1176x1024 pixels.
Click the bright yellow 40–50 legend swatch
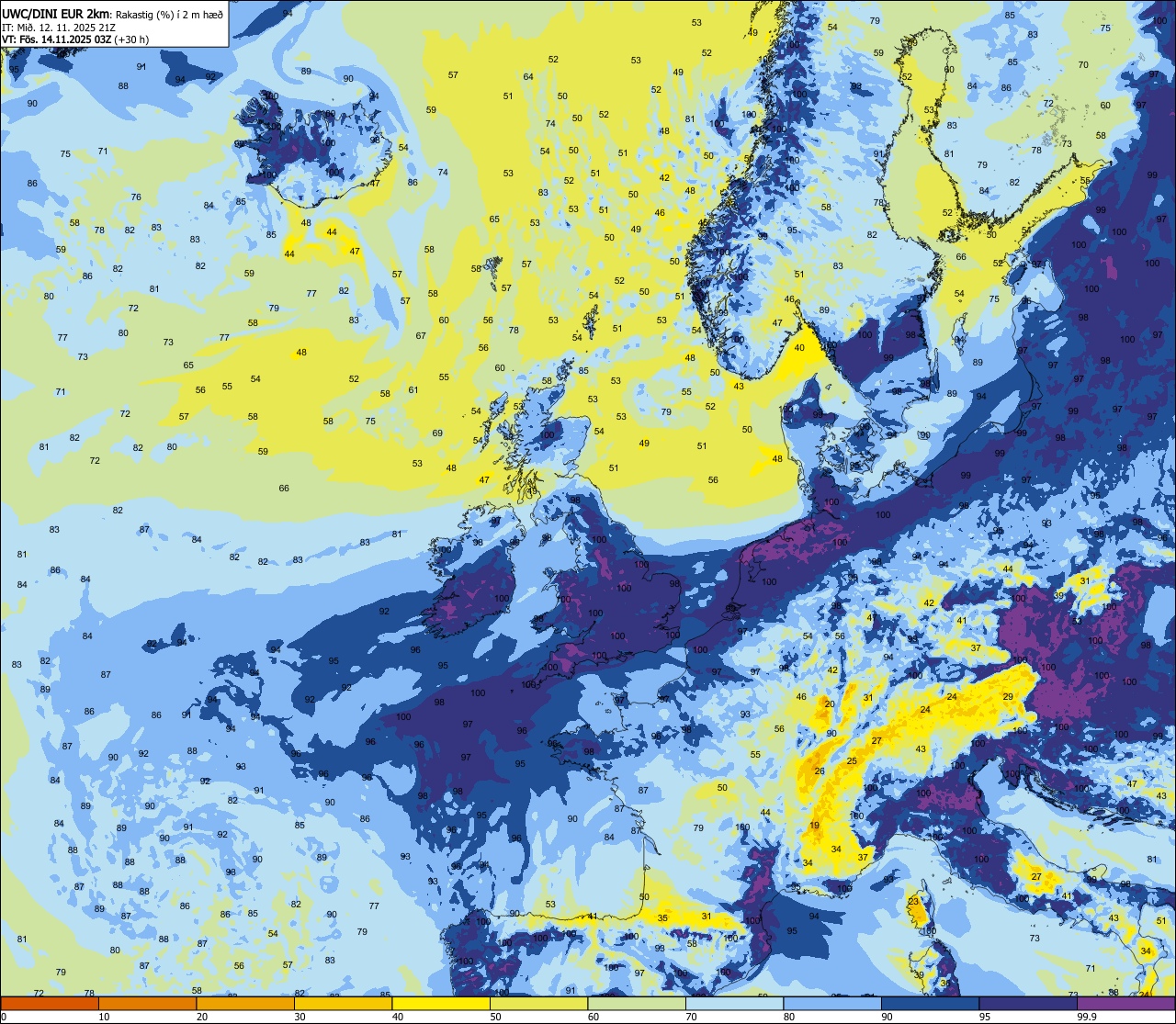tap(441, 1003)
